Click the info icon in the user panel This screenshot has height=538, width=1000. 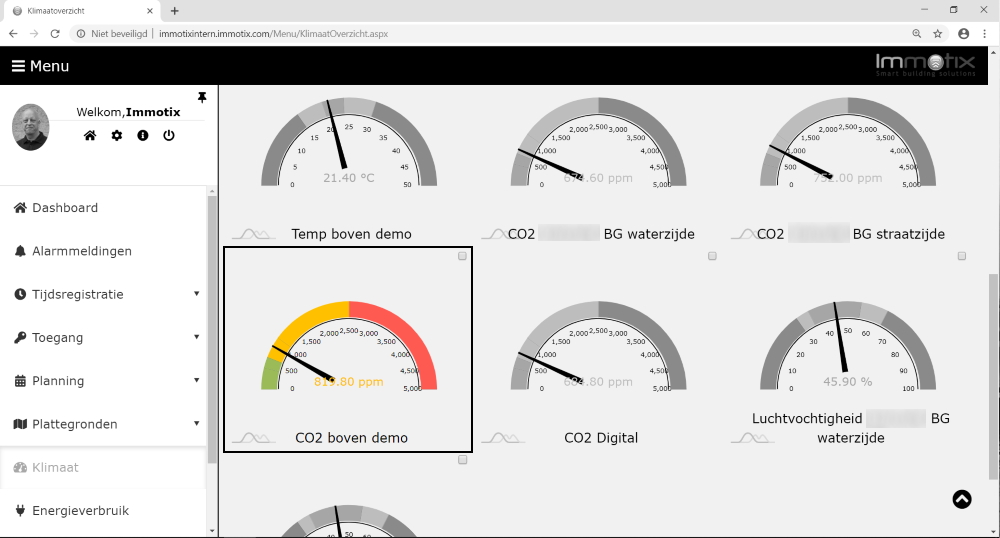tap(142, 135)
